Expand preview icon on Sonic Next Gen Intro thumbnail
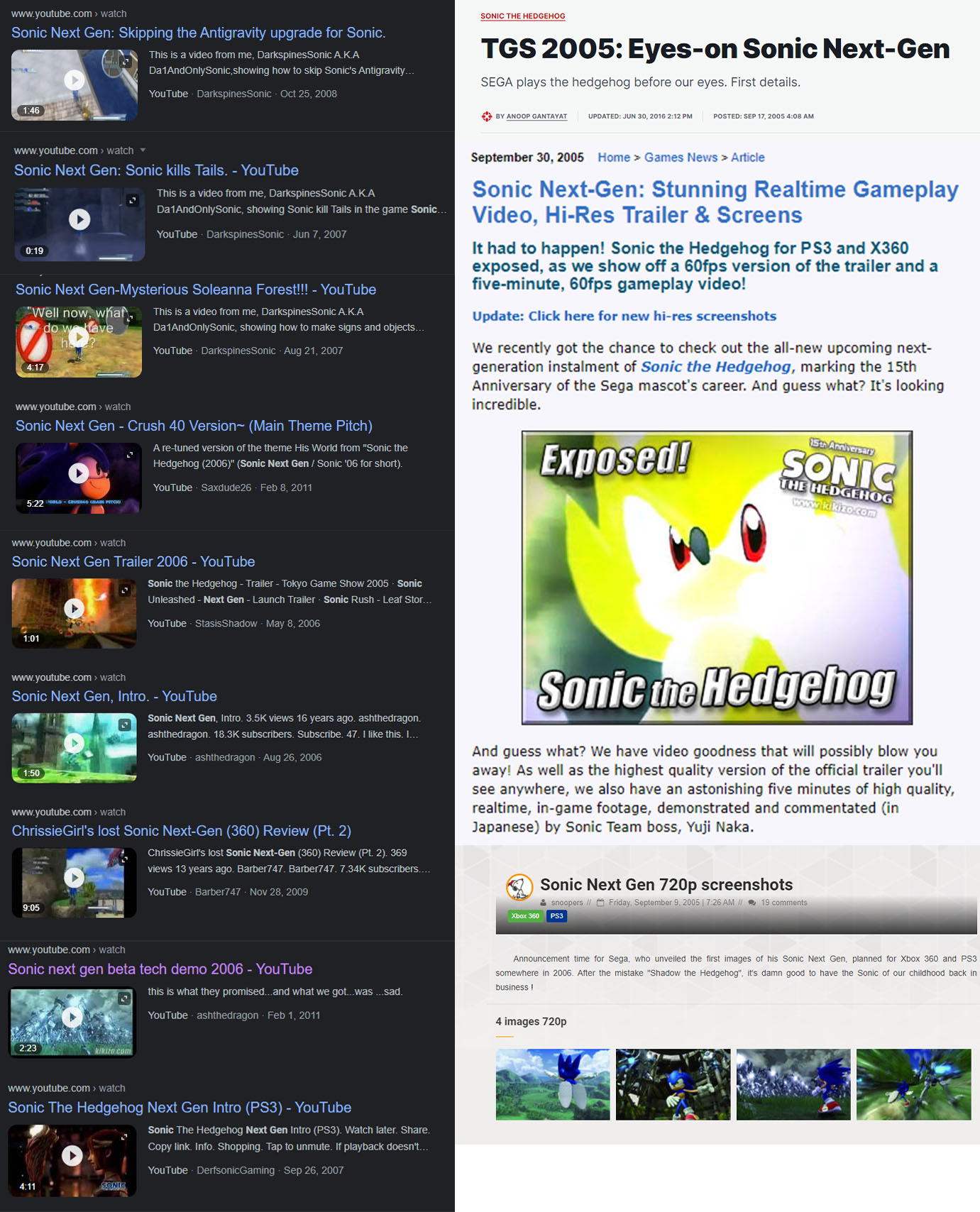 pyautogui.click(x=125, y=725)
